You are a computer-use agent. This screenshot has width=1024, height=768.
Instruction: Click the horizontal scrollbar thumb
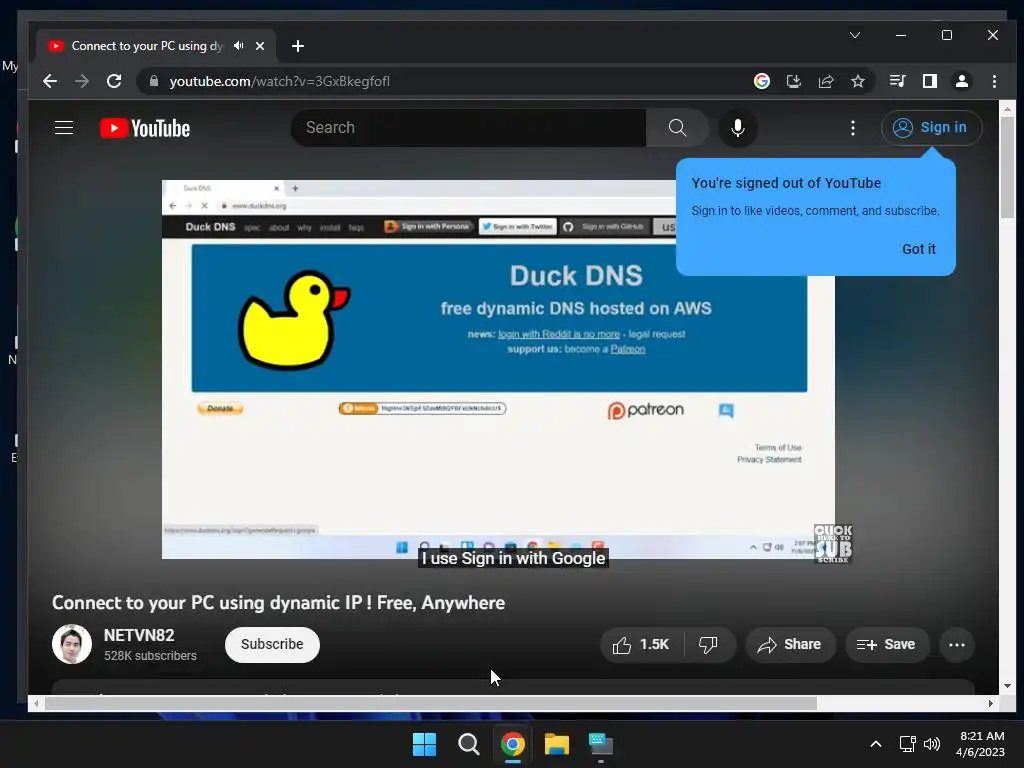pyautogui.click(x=430, y=703)
